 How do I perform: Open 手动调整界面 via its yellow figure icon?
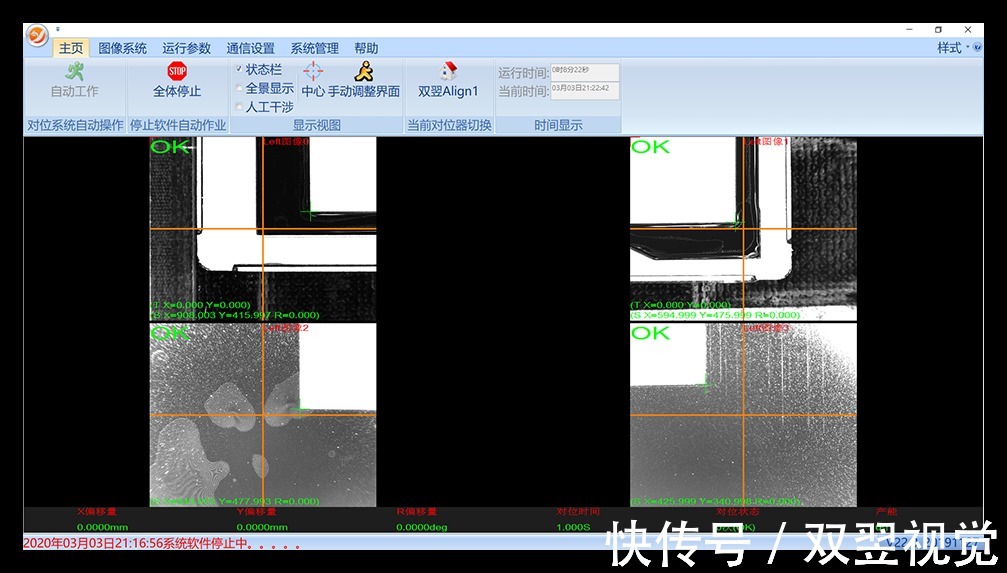[364, 71]
